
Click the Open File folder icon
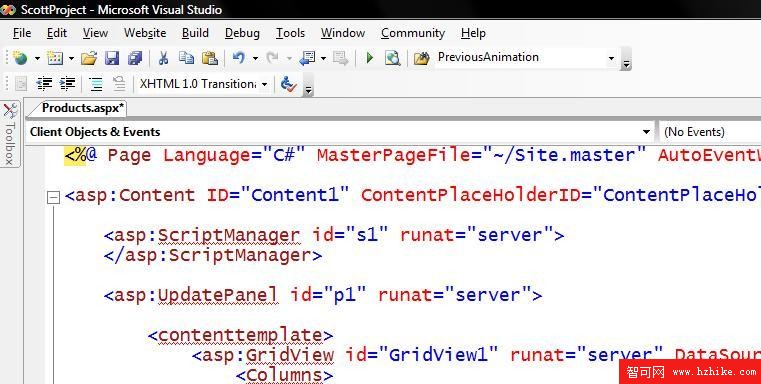(89, 58)
